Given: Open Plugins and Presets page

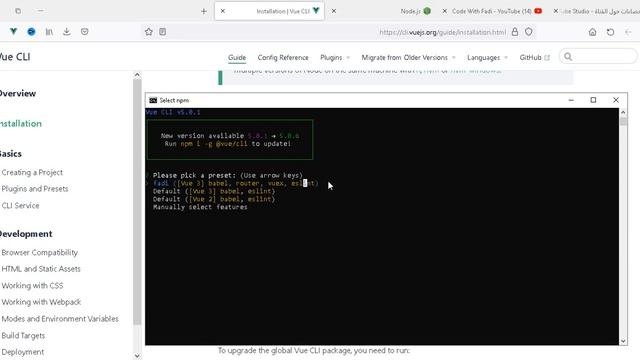Looking at the screenshot, I should (x=35, y=189).
